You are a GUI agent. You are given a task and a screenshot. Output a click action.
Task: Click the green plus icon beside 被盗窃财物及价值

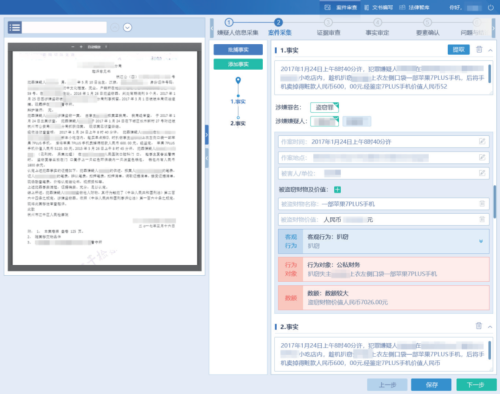point(337,190)
